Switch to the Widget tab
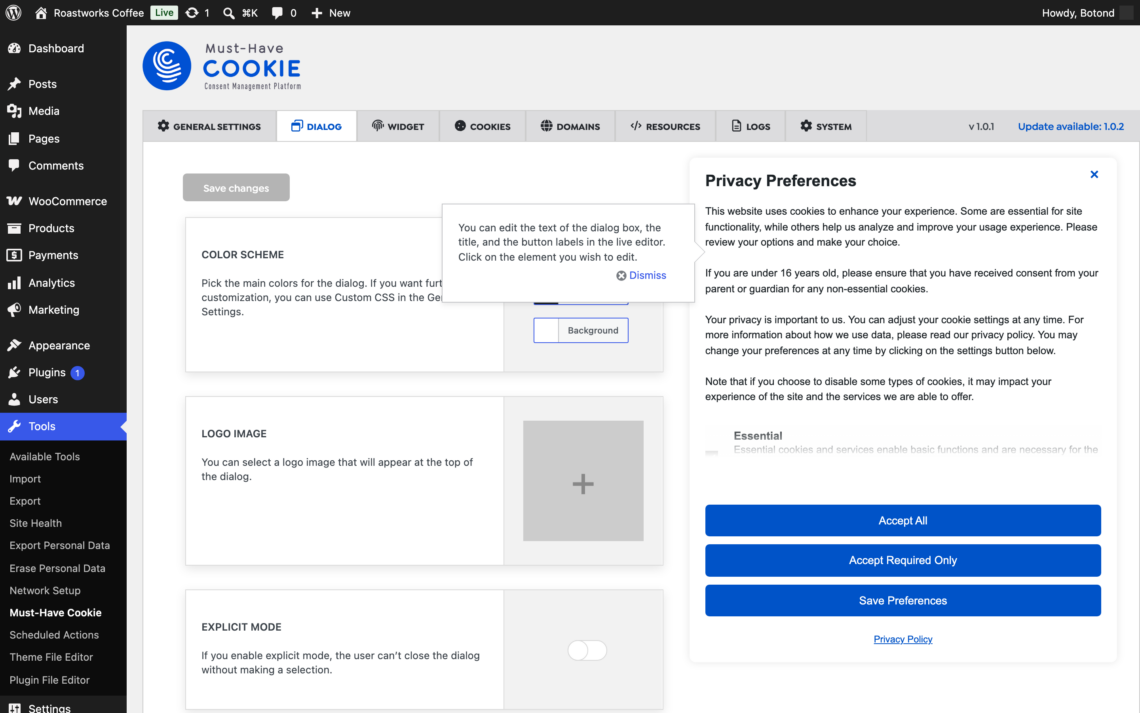This screenshot has width=1140, height=713. (398, 126)
